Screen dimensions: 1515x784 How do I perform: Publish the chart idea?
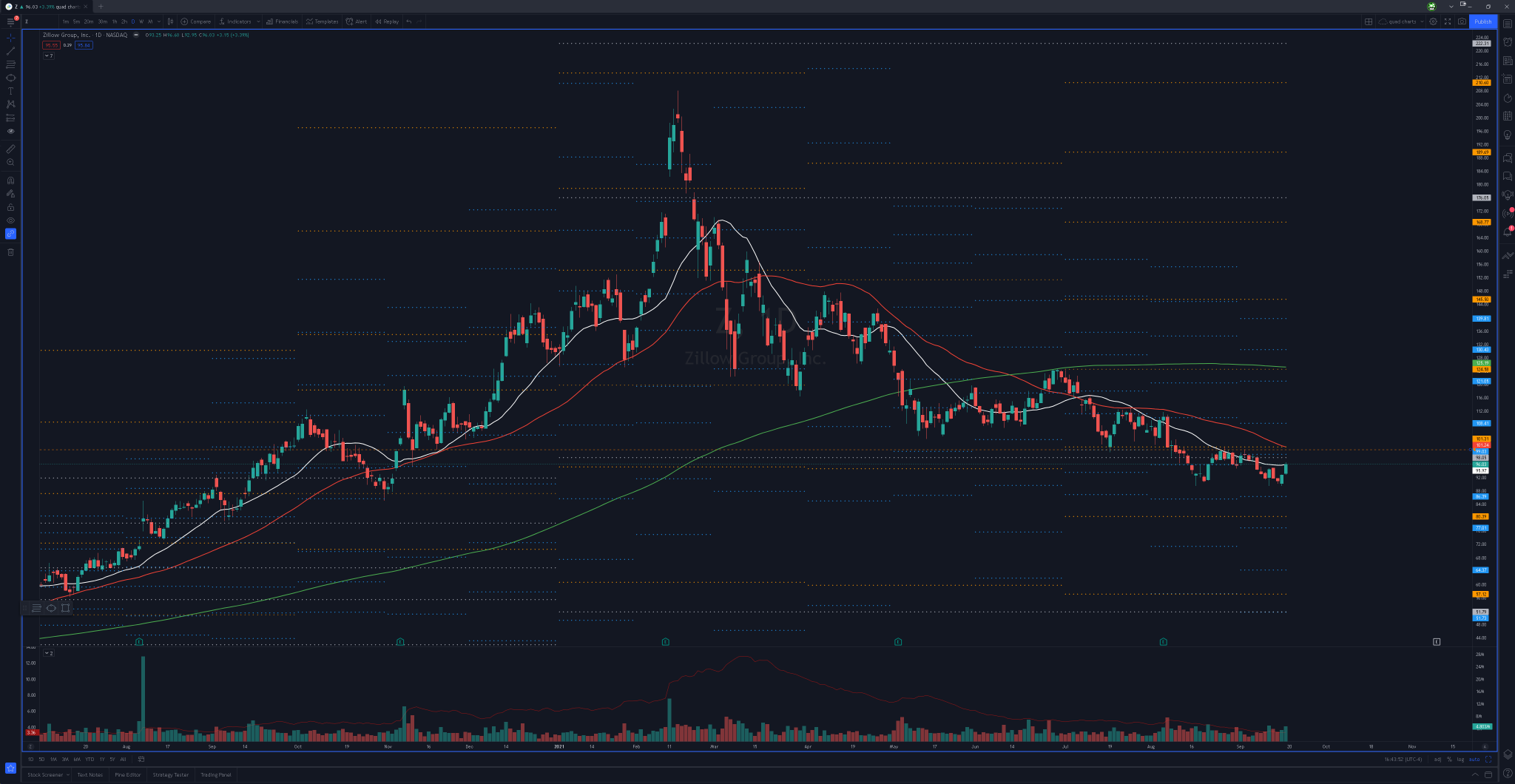1483,21
